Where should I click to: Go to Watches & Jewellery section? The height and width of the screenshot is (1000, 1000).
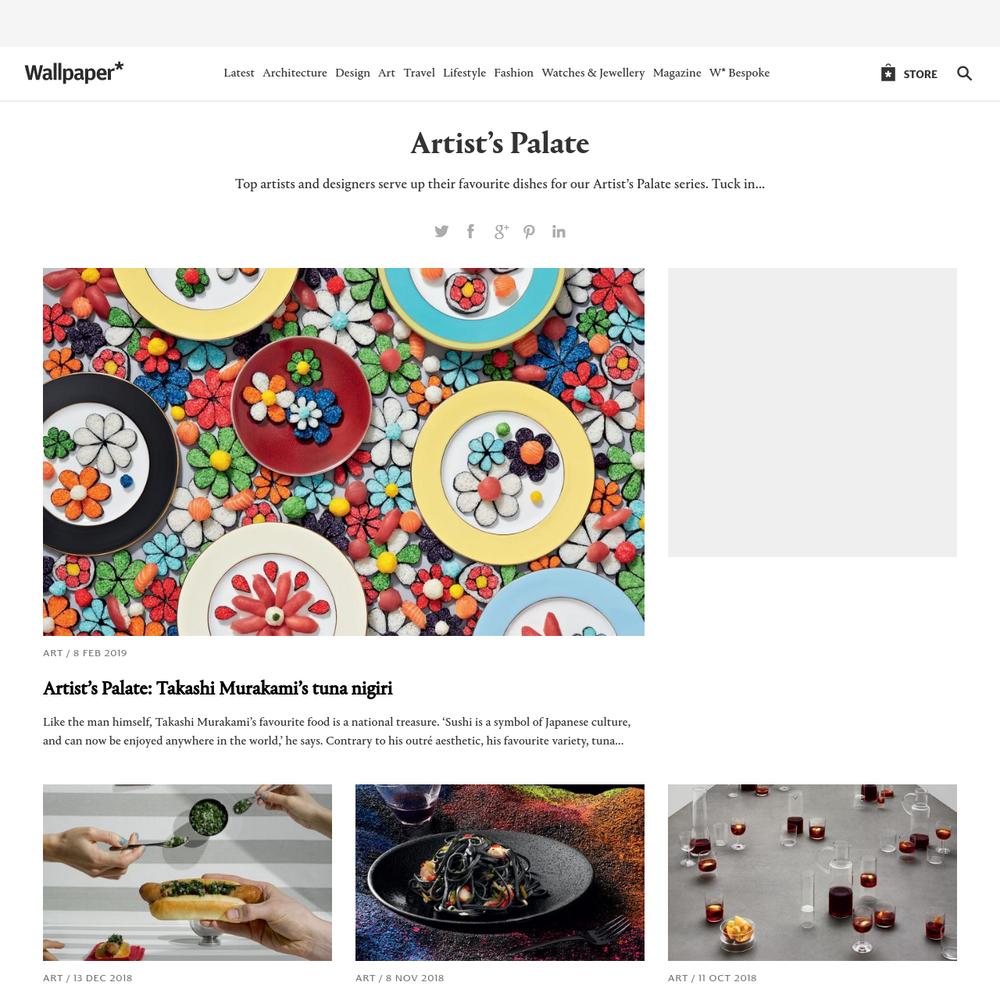(593, 73)
